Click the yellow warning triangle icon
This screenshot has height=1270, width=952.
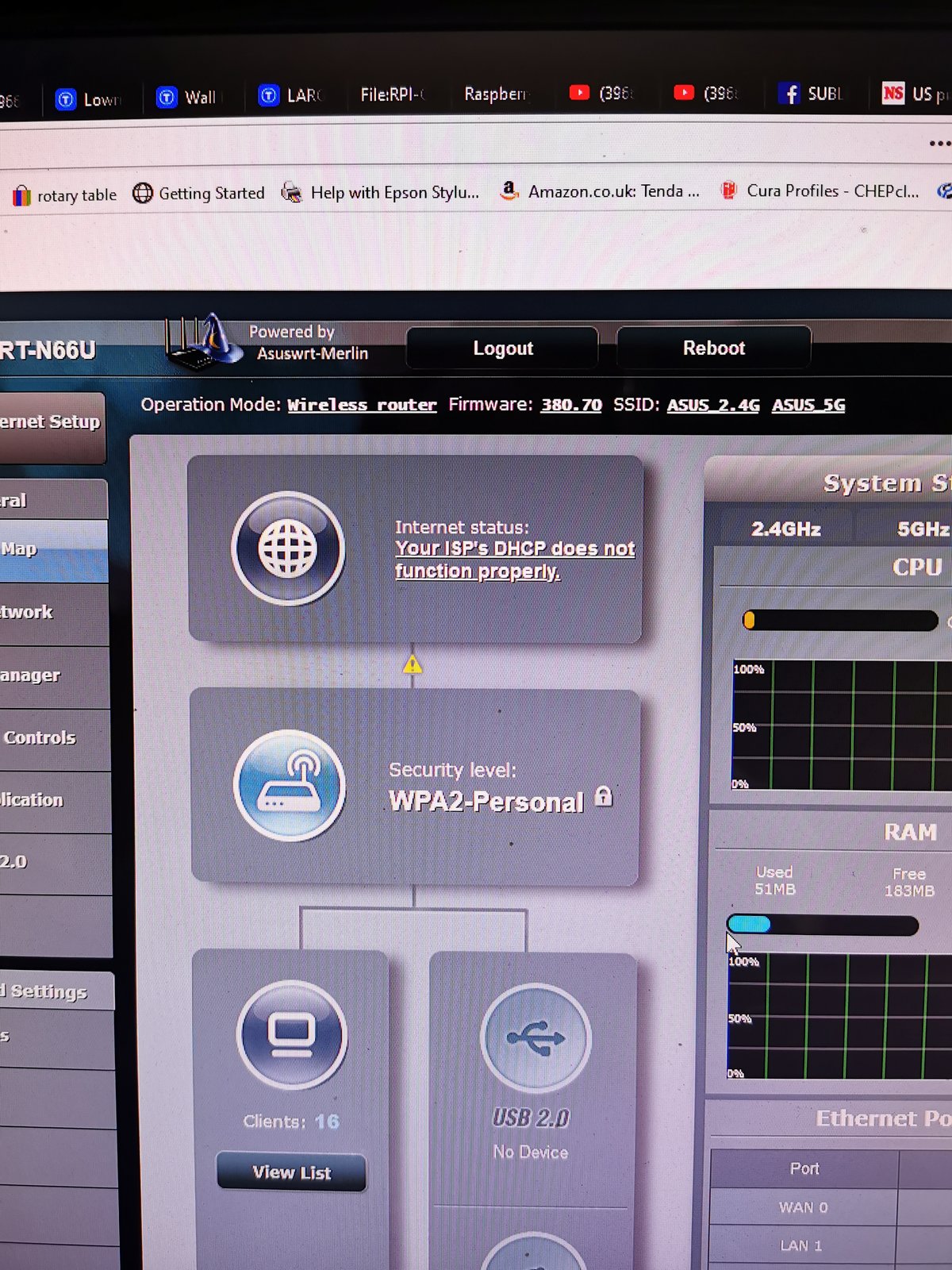[413, 664]
